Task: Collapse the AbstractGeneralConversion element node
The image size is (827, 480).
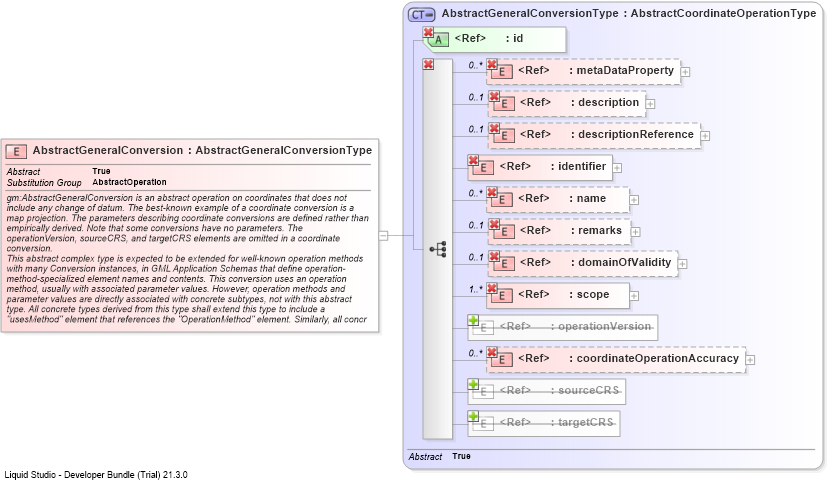Action: (383, 236)
